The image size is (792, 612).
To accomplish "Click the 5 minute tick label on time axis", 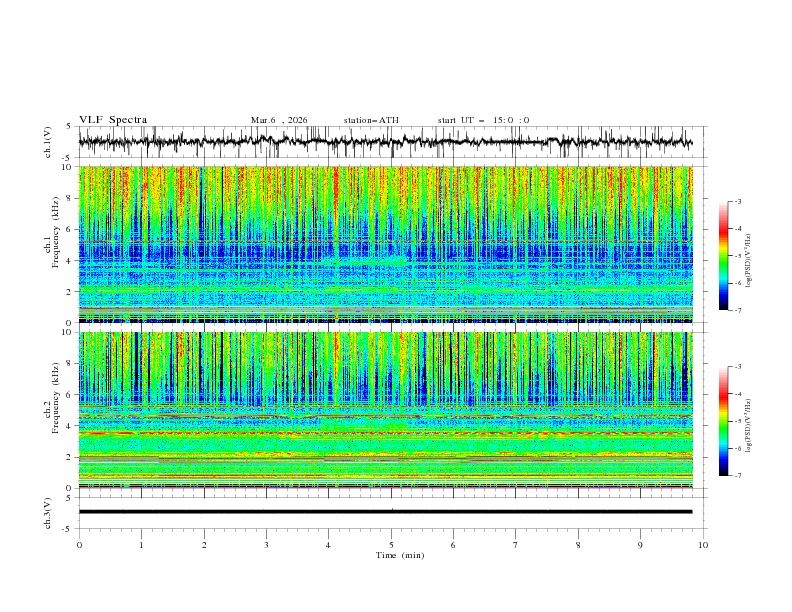I will coord(391,545).
